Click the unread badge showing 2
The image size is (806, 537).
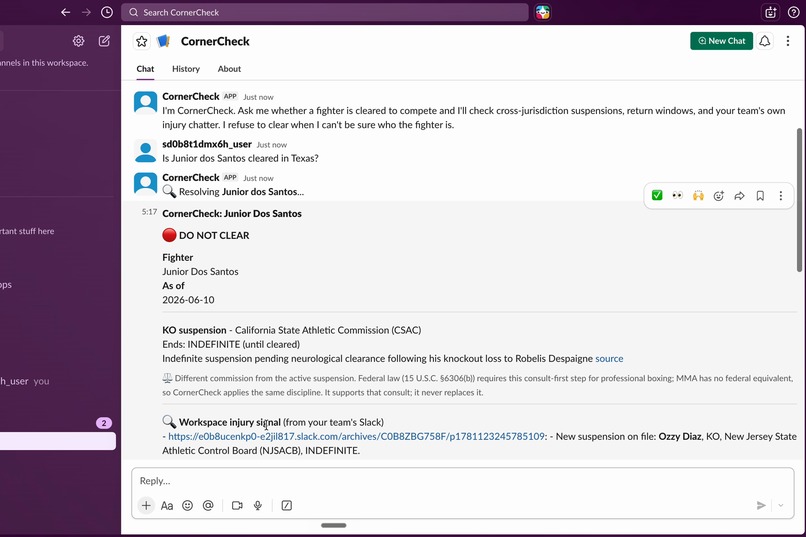104,423
